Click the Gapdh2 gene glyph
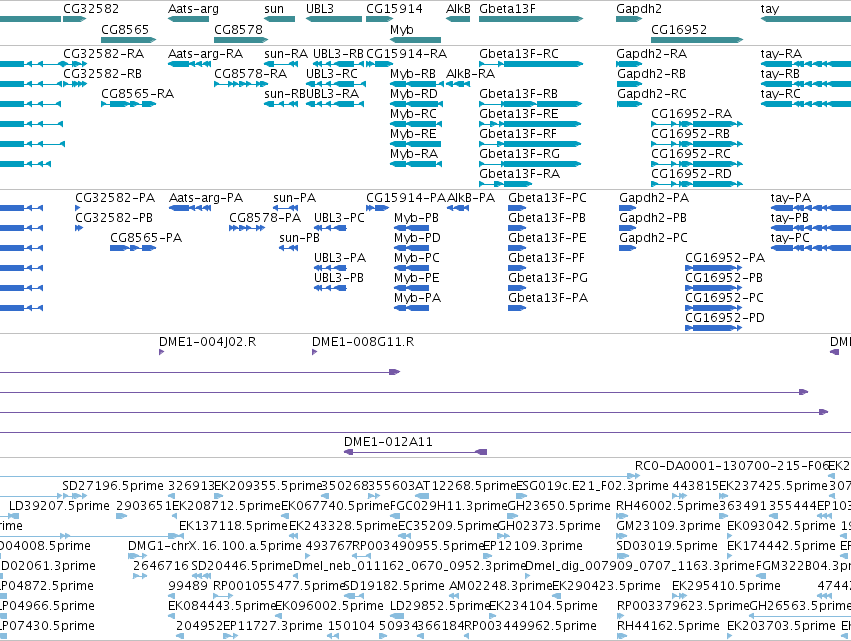The height and width of the screenshot is (641, 851). (x=629, y=19)
